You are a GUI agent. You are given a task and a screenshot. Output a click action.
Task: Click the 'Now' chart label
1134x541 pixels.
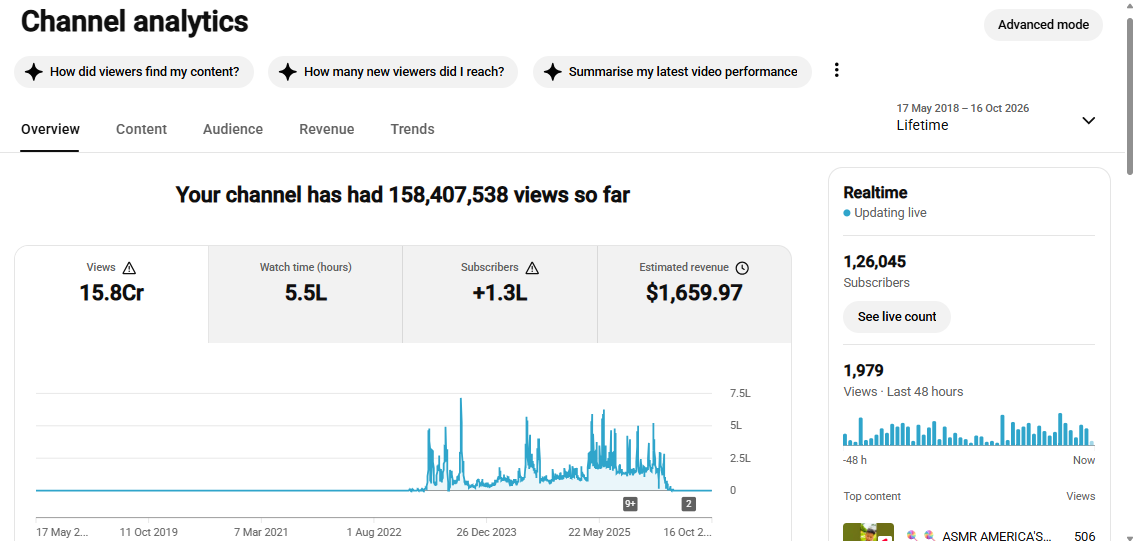[1083, 460]
